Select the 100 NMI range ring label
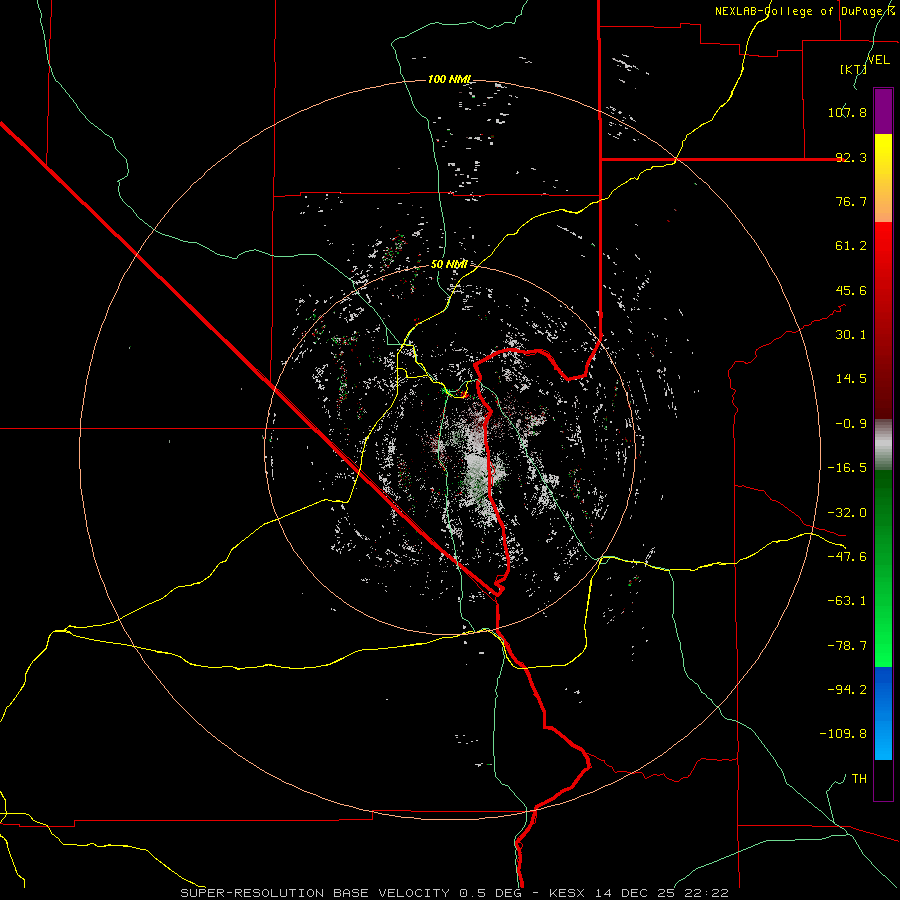The height and width of the screenshot is (900, 900). [449, 79]
